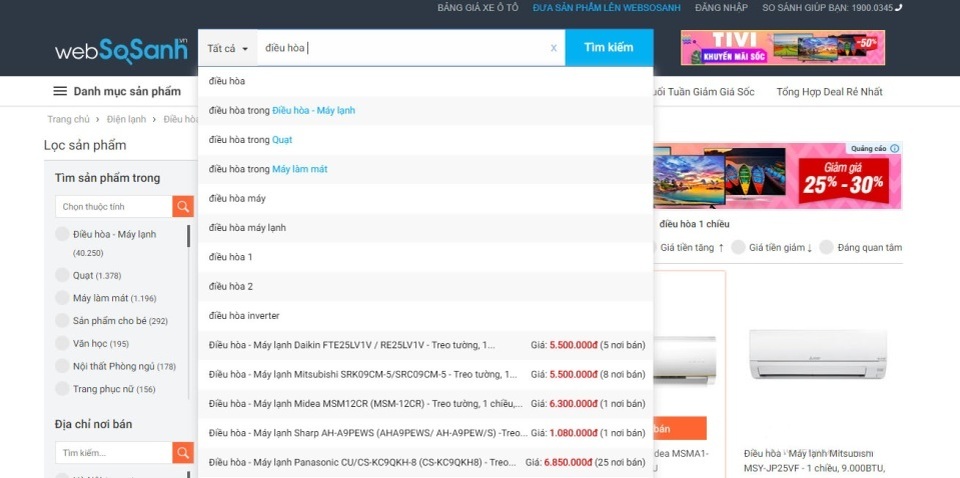960x478 pixels.
Task: Select the Trang phục nữ (156) filter
Action: [x=62, y=389]
